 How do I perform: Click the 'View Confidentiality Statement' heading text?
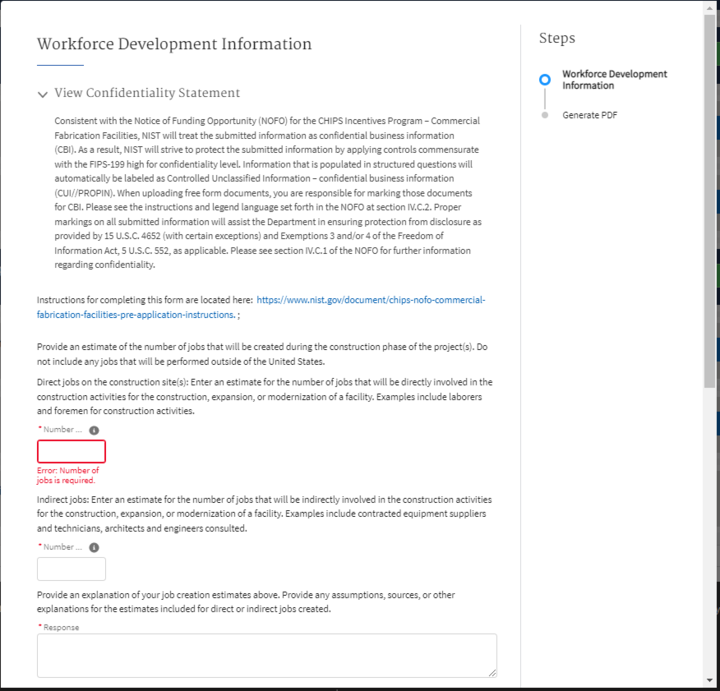pos(147,93)
